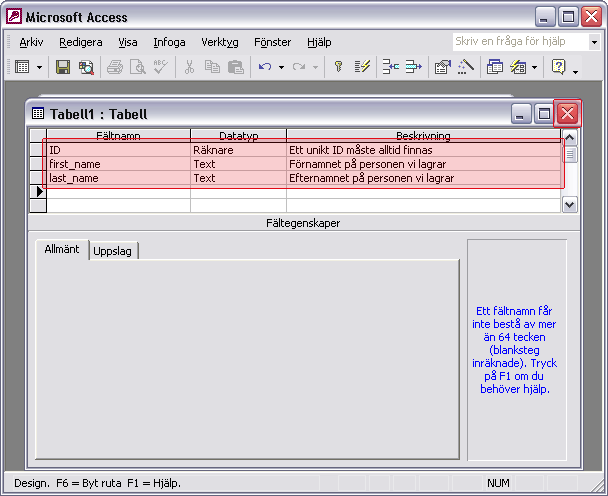This screenshot has height=496, width=608.
Task: Click the Save icon in the toolbar
Action: [62, 67]
